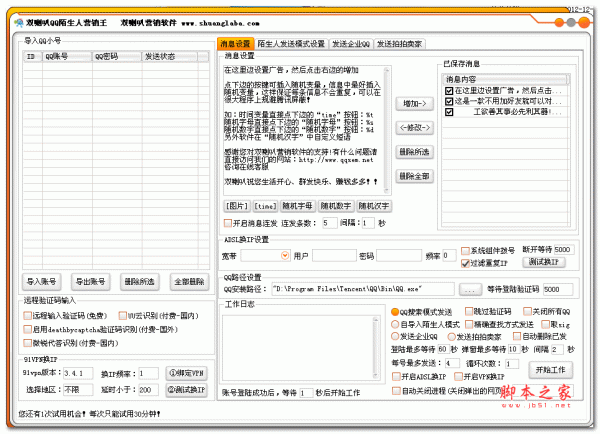
Task: Click 删除所选 beside message editor
Action: tap(414, 152)
